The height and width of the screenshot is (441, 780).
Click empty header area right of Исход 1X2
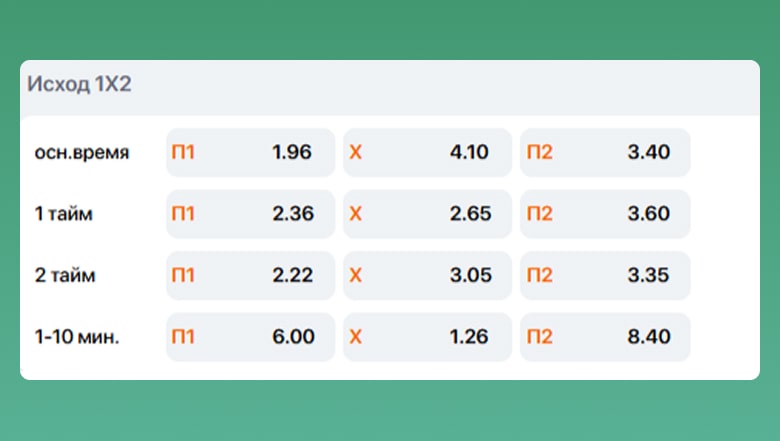click(x=450, y=85)
